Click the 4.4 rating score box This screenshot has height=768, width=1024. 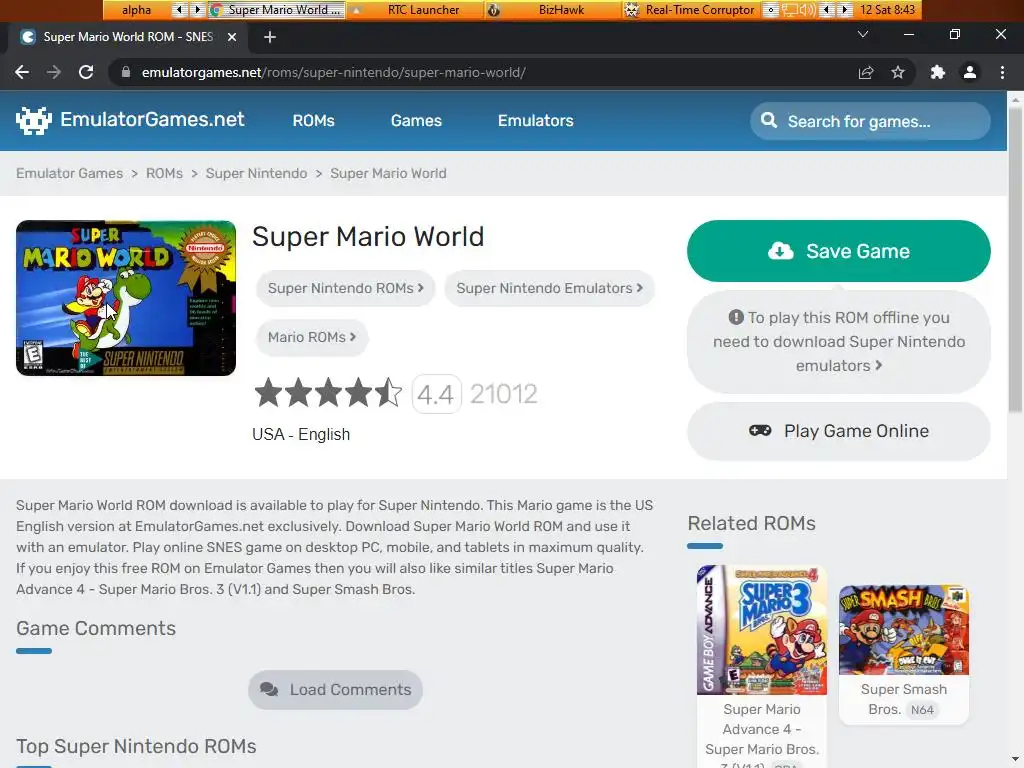436,394
